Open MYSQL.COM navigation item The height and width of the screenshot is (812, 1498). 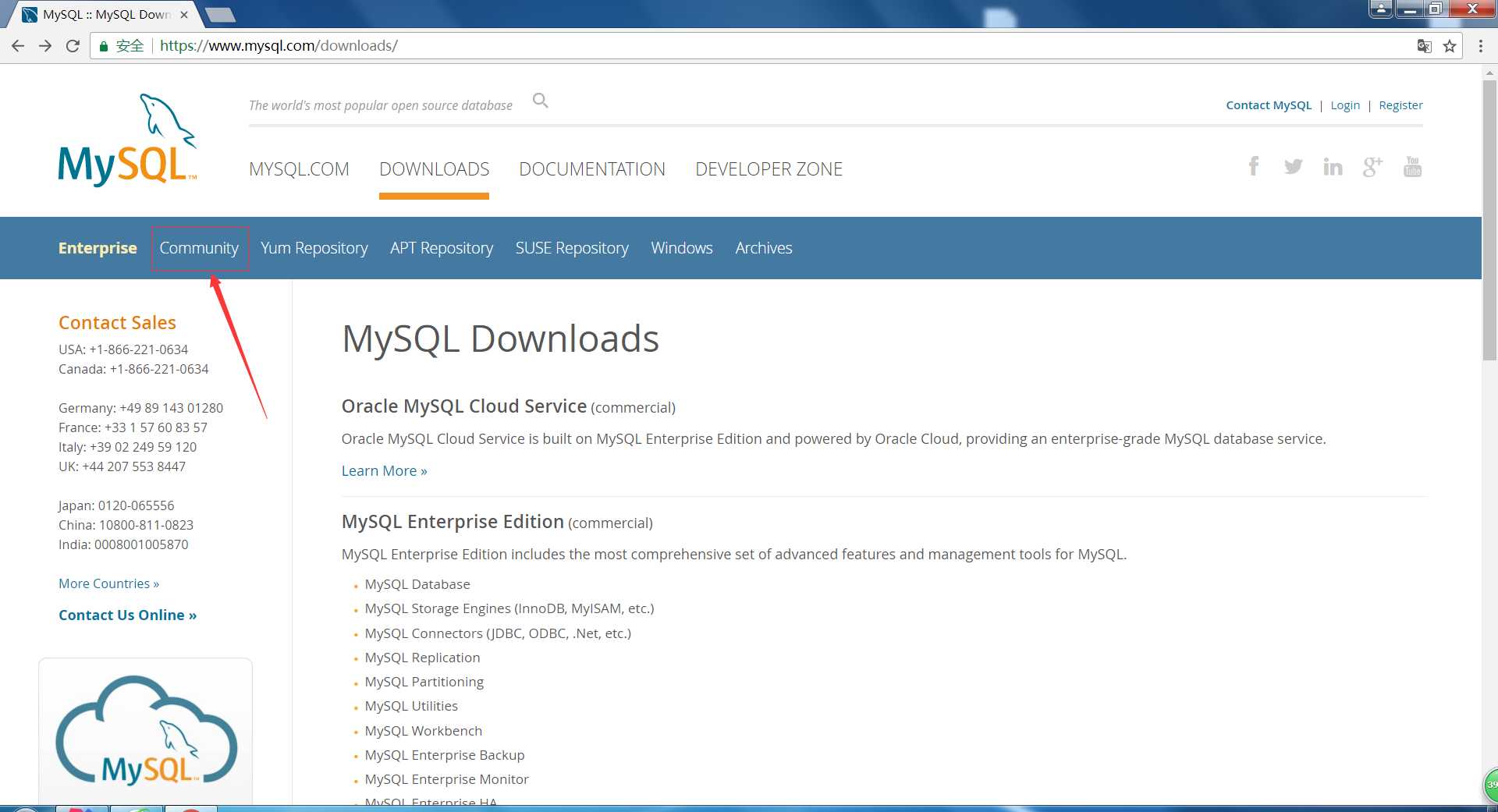[299, 169]
